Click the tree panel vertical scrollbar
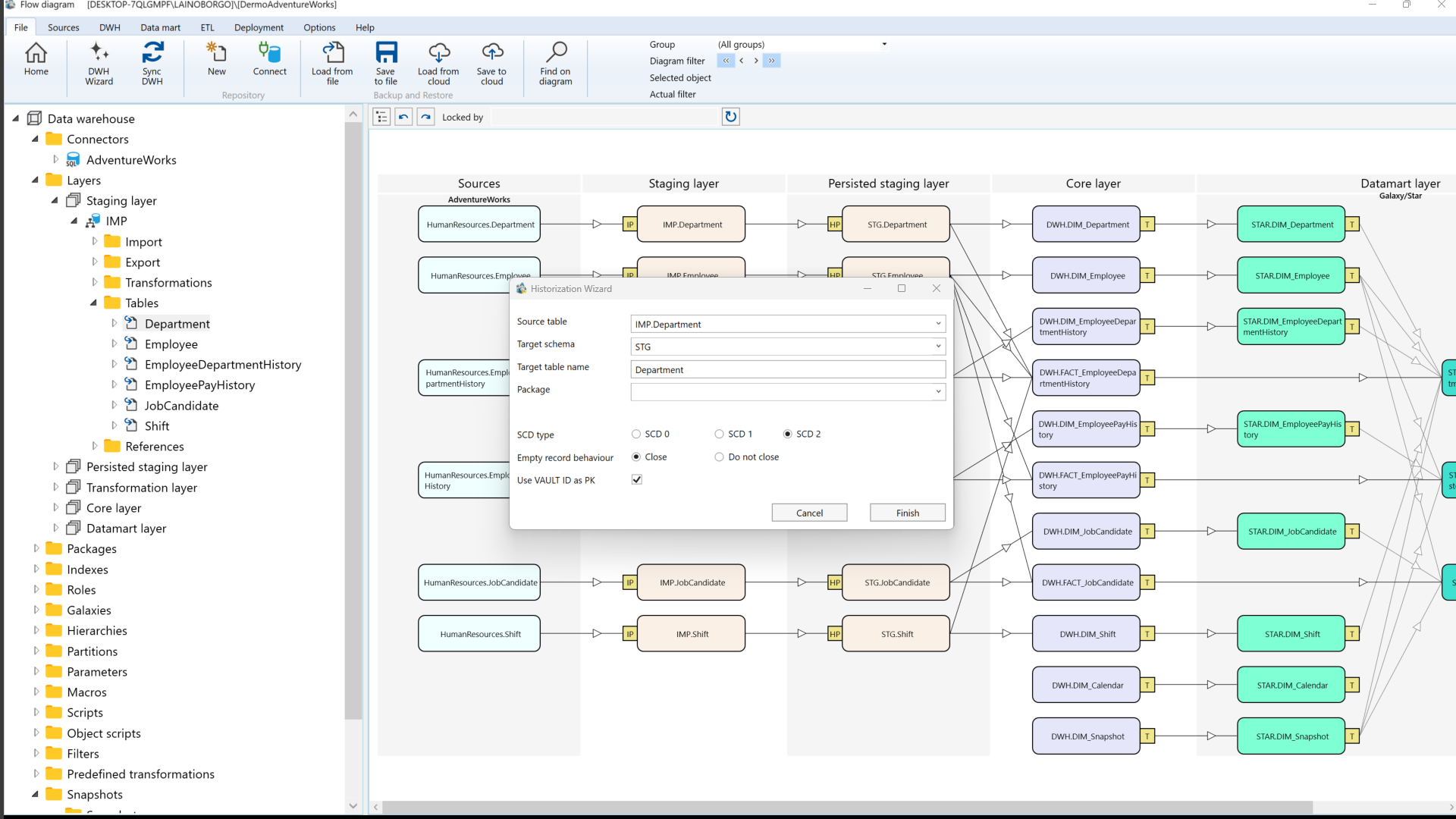 (x=353, y=421)
